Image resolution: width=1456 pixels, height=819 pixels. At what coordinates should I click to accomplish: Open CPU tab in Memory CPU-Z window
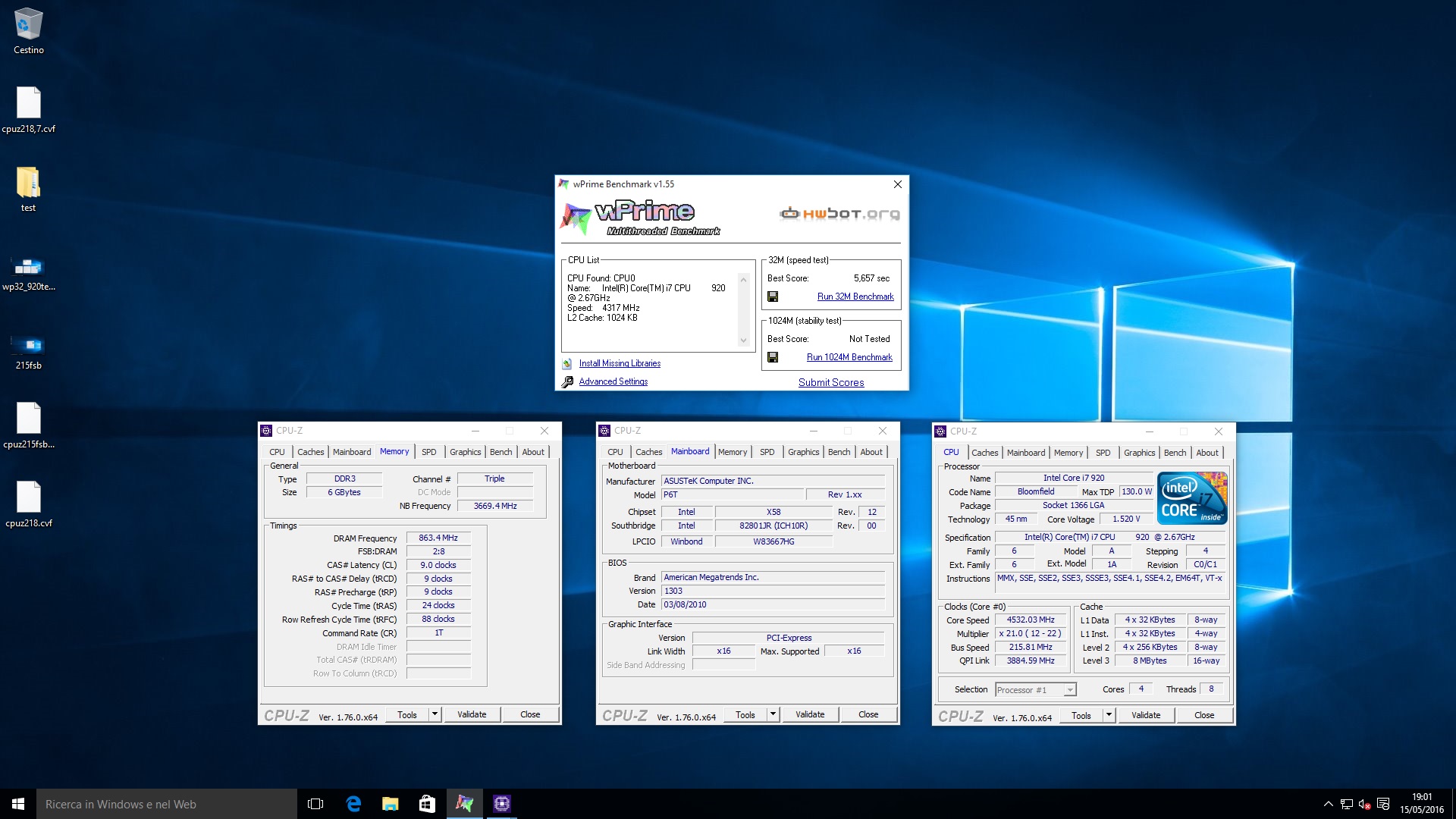pyautogui.click(x=278, y=452)
